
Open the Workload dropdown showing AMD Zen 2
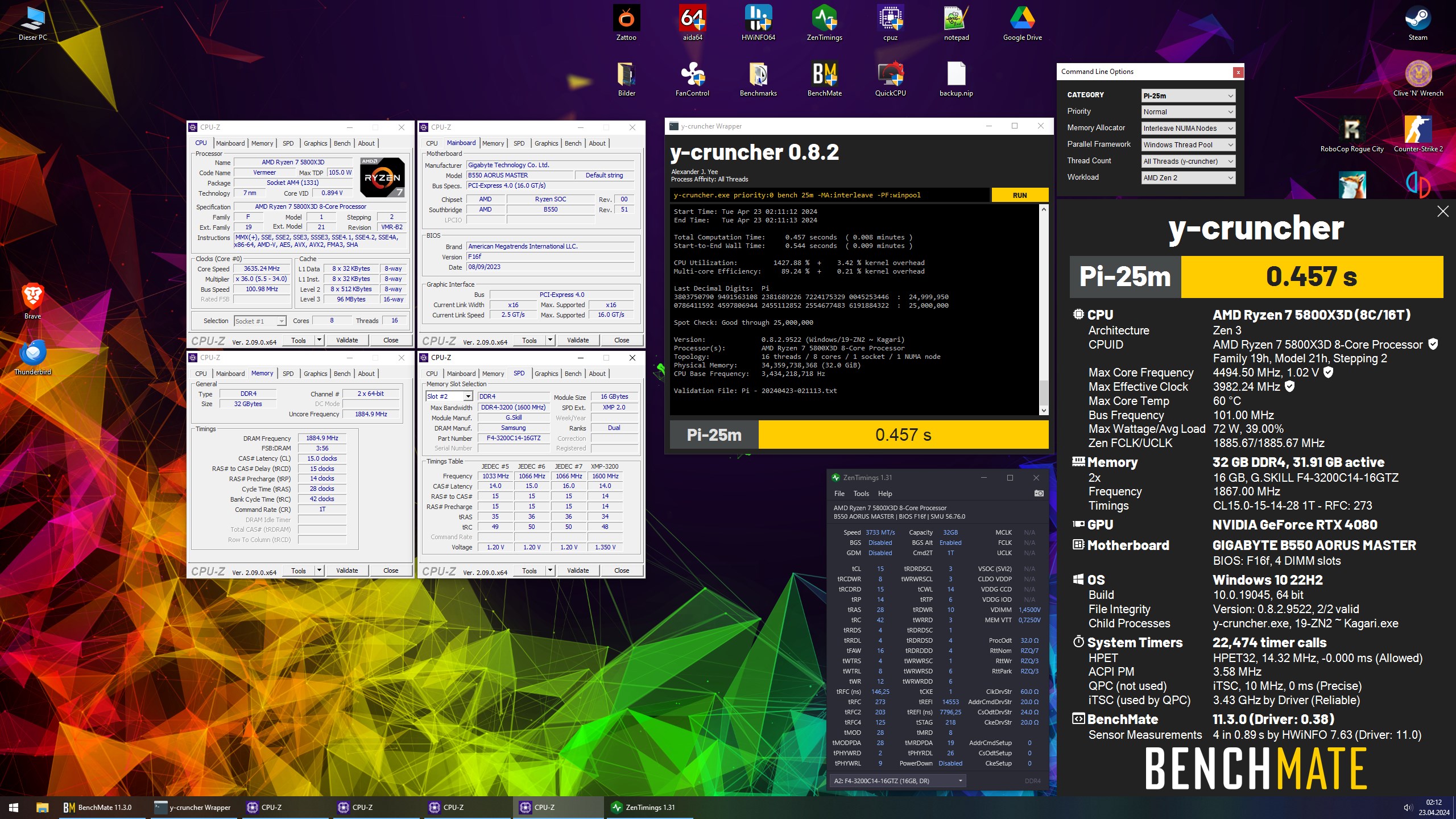point(1188,178)
